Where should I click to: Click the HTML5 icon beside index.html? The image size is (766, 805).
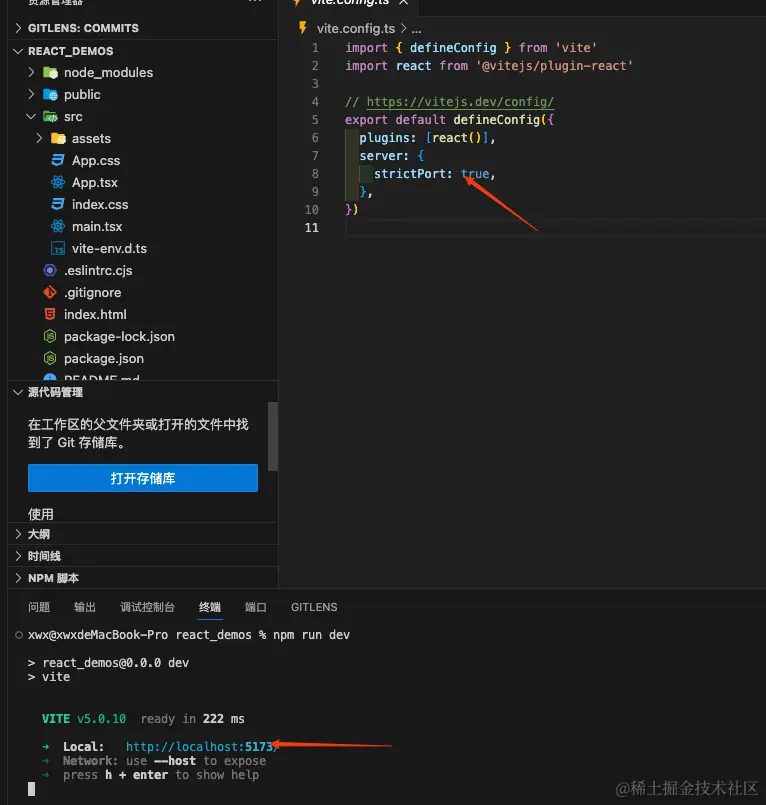pos(50,314)
